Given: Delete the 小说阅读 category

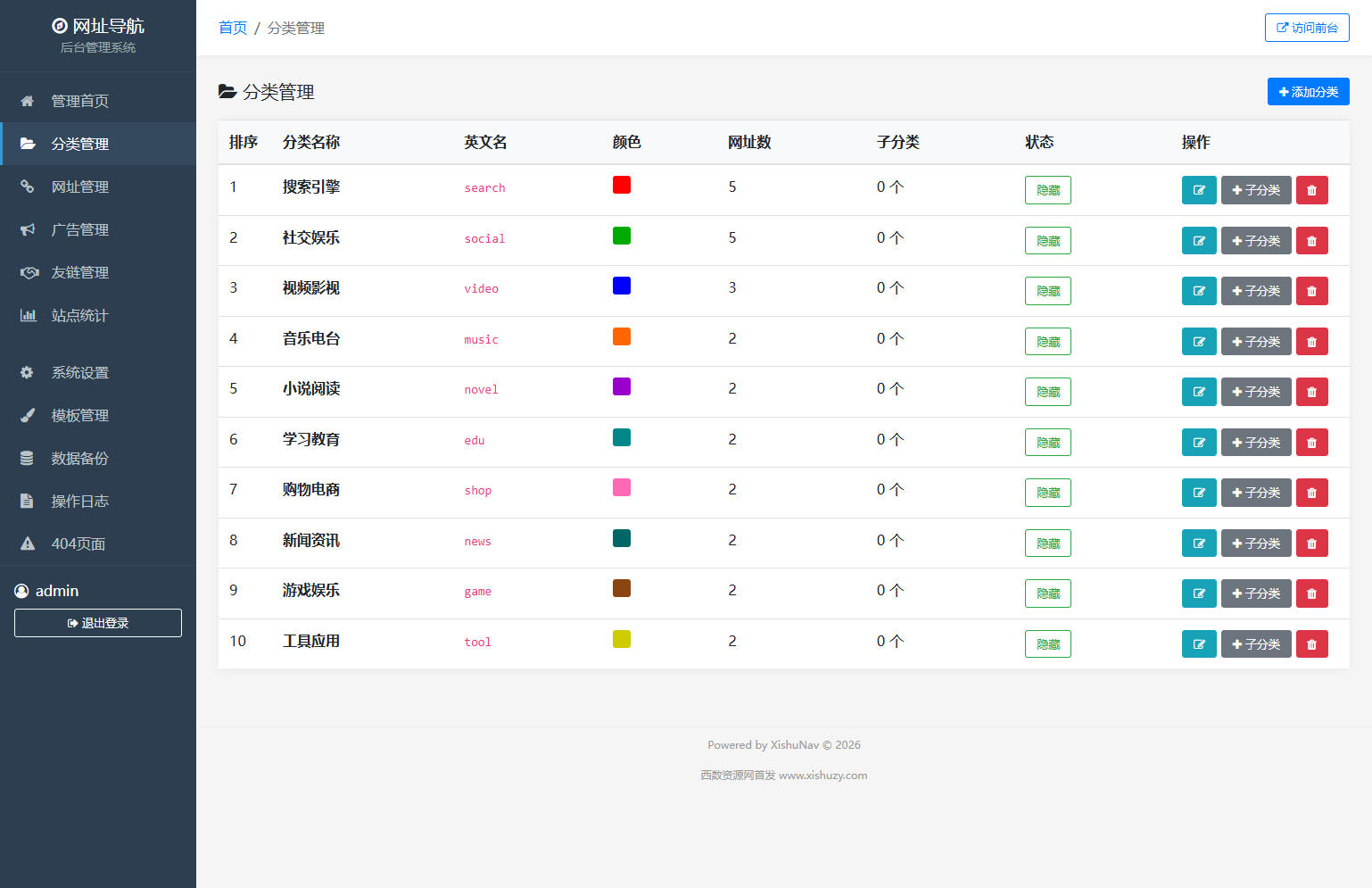Looking at the screenshot, I should click(x=1311, y=392).
